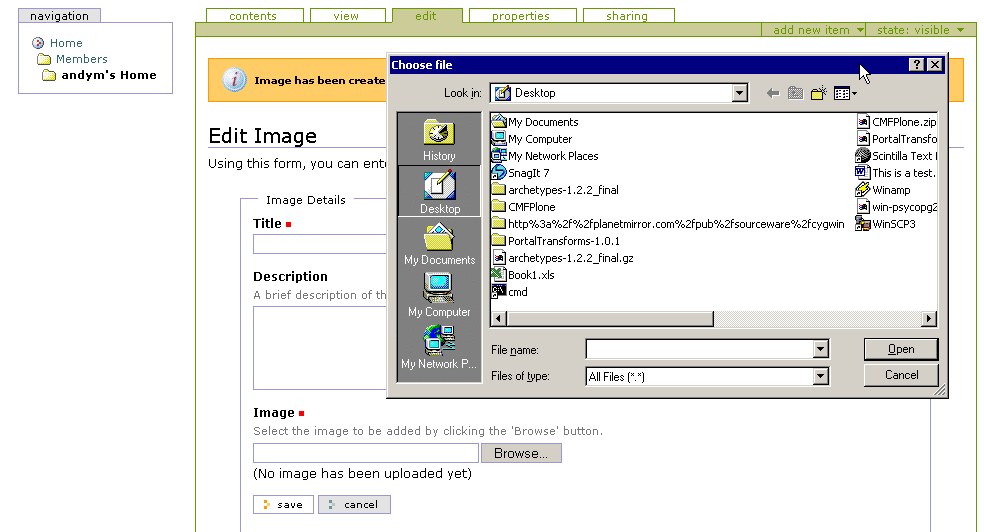Expand the Files of type dropdown
The height and width of the screenshot is (532, 984).
click(x=821, y=377)
